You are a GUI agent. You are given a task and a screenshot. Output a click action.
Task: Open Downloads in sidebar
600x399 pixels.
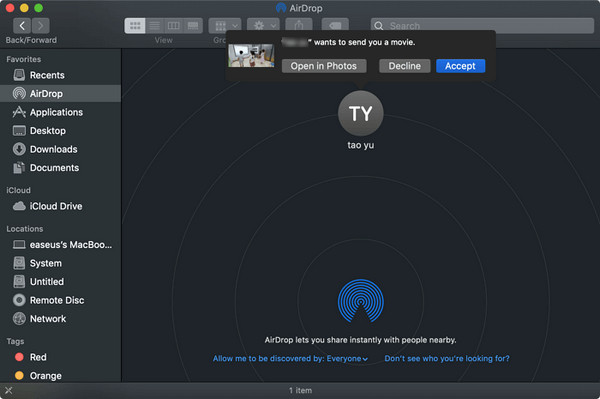click(x=60, y=149)
